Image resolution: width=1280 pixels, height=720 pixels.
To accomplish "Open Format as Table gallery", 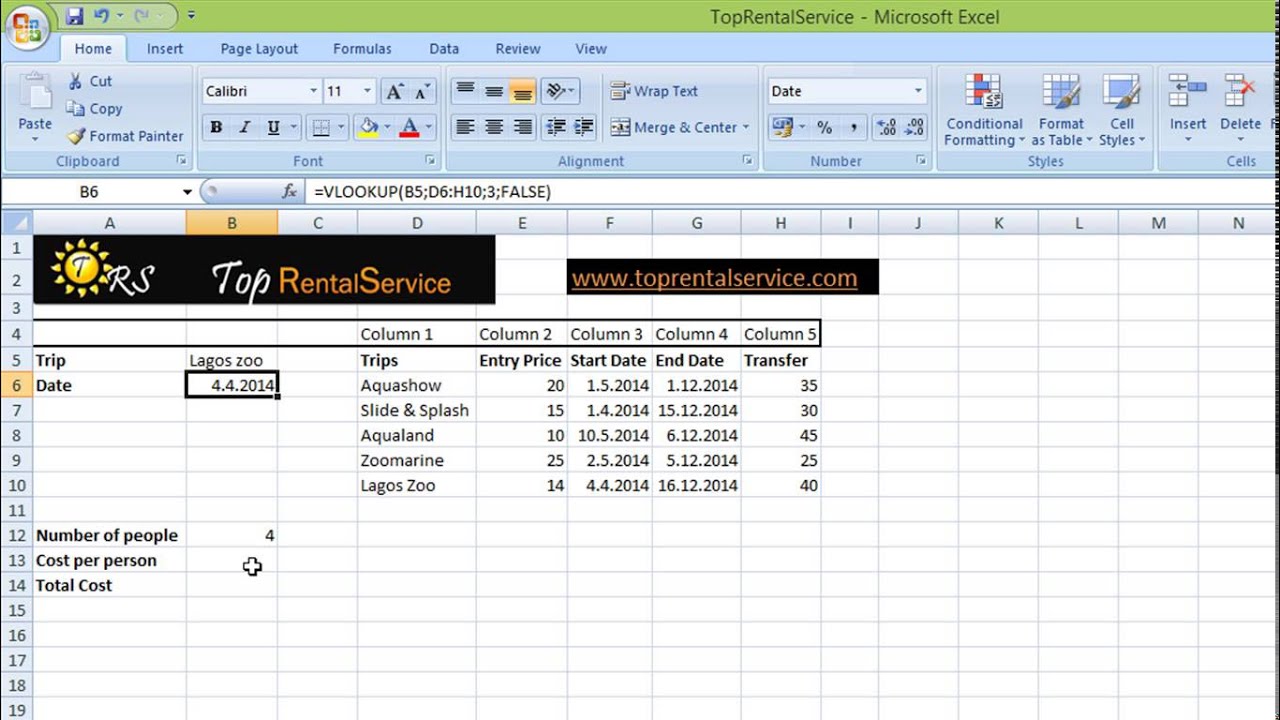I will (1061, 110).
